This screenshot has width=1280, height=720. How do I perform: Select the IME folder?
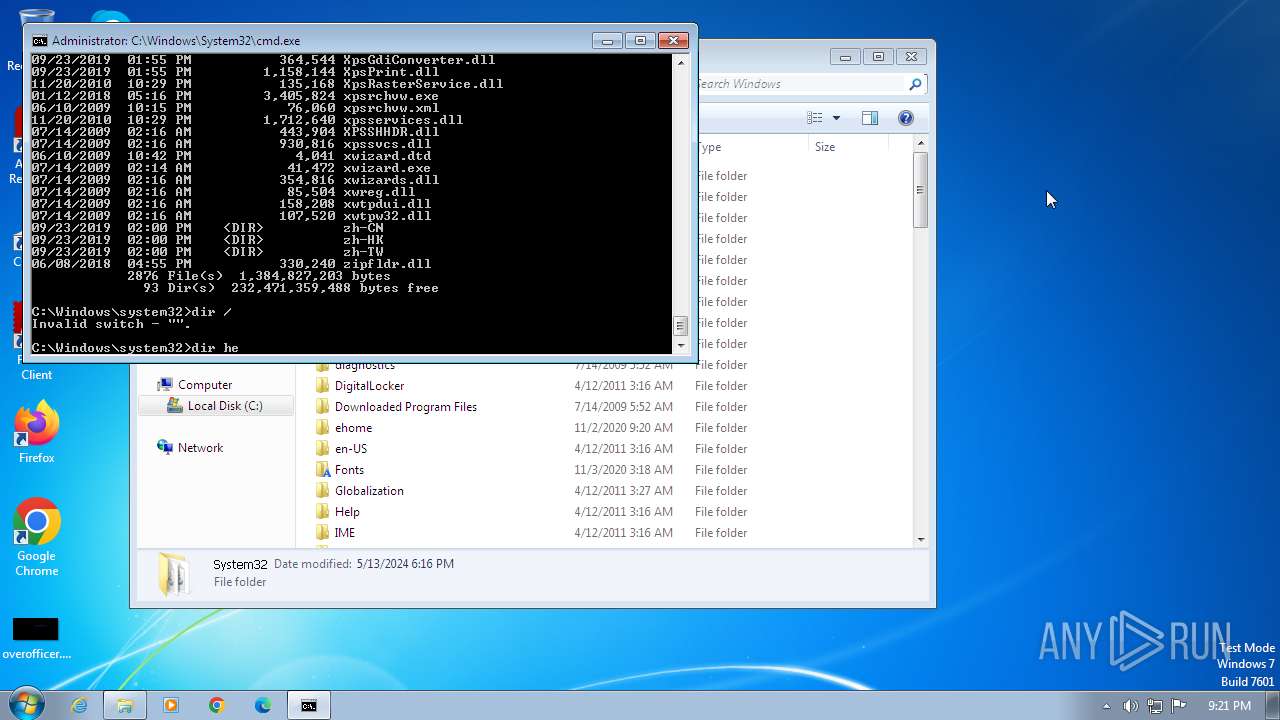344,533
